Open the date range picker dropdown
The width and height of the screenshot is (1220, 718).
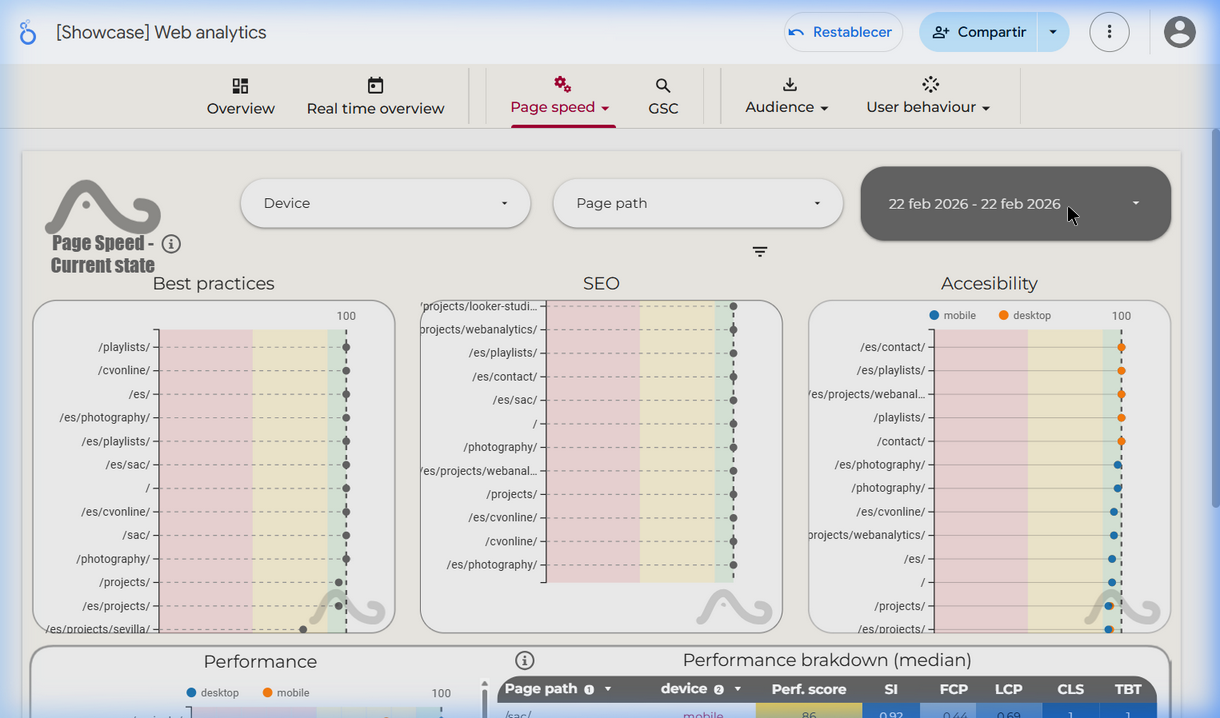pos(1015,203)
